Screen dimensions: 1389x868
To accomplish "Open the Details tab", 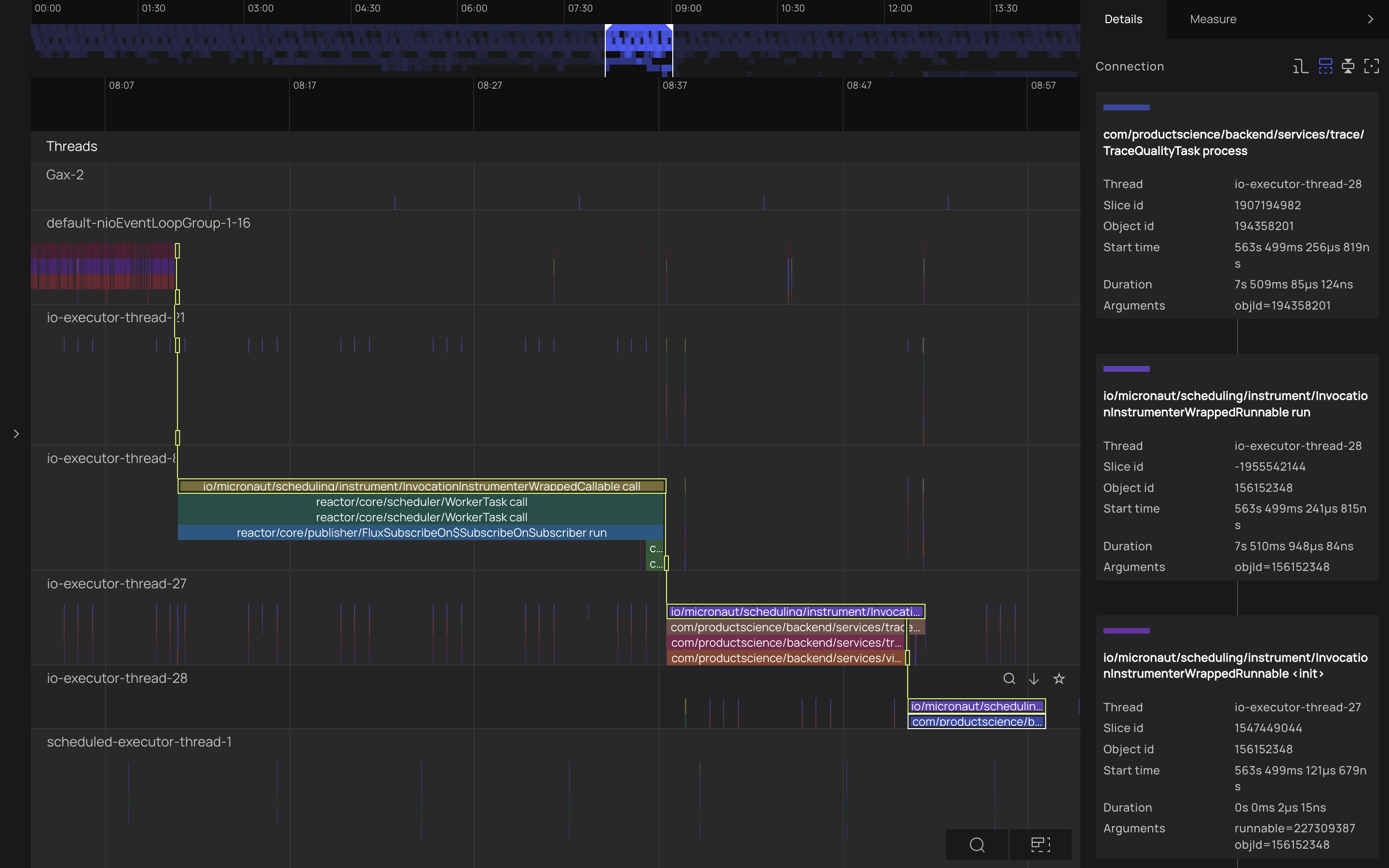I will click(x=1123, y=19).
